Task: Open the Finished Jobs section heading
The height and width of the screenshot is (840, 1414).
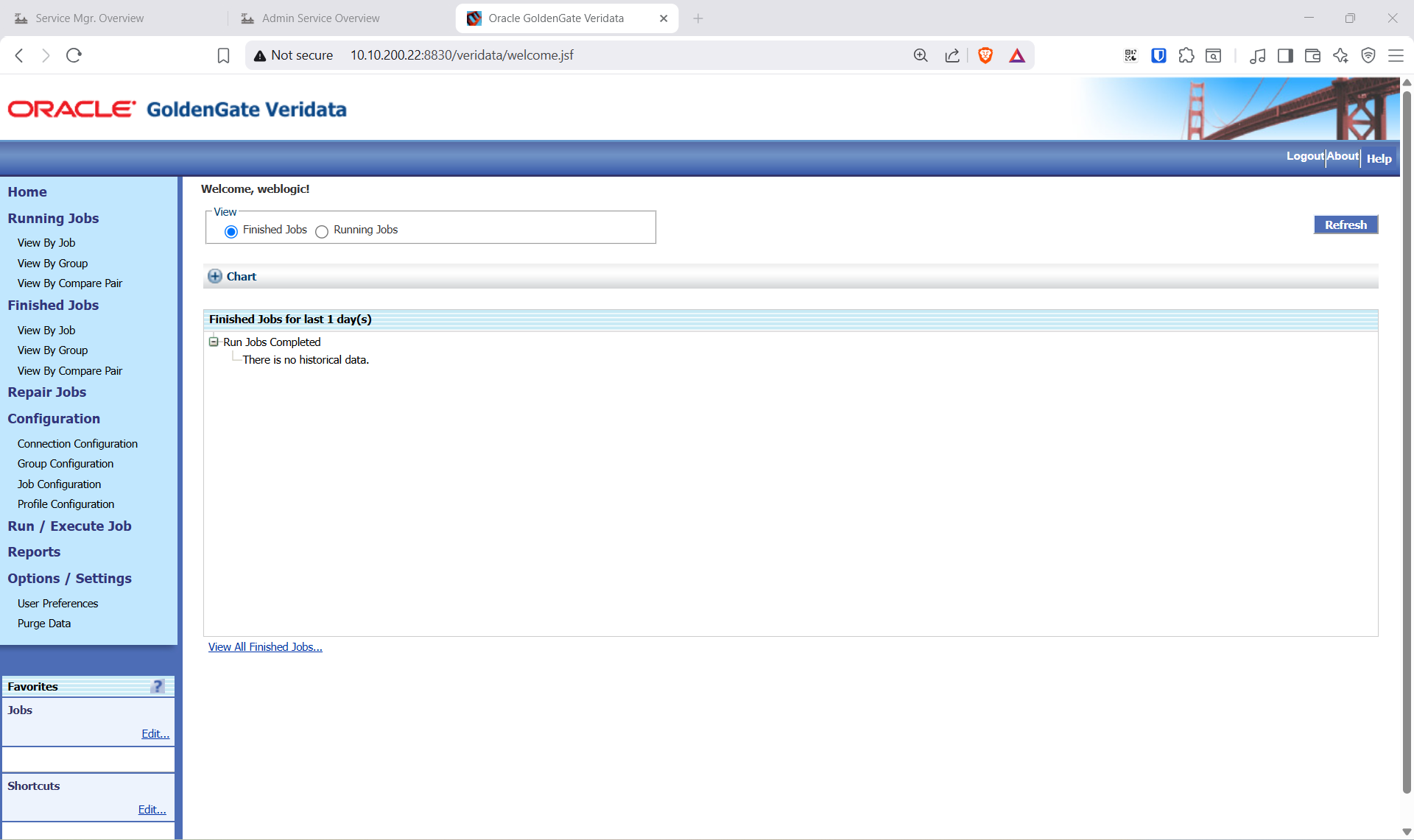Action: (53, 305)
